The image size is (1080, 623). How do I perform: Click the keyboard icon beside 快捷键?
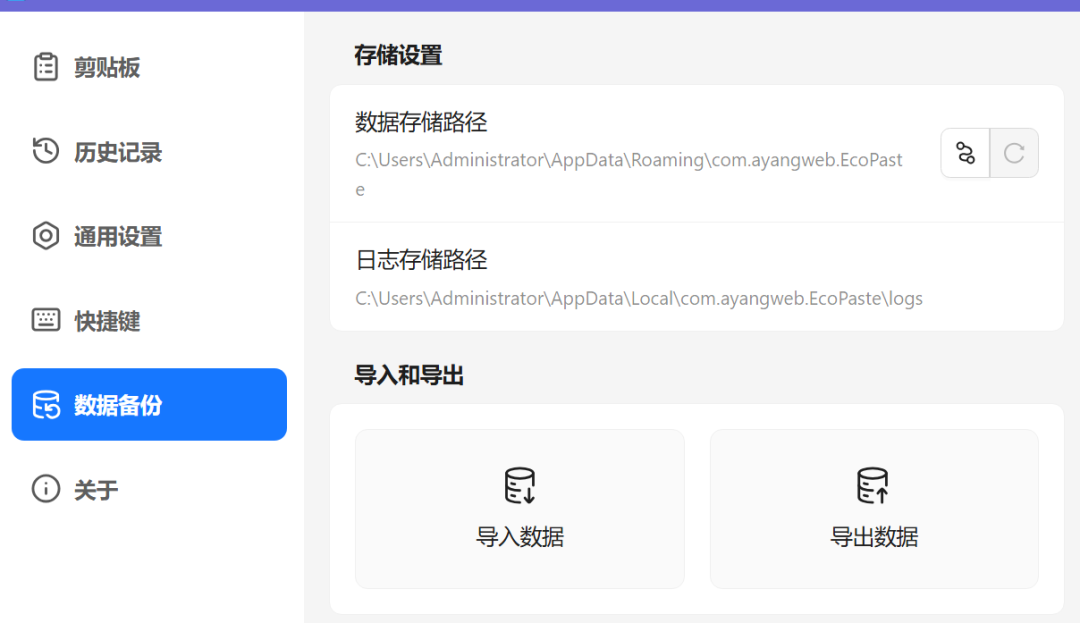[x=44, y=320]
